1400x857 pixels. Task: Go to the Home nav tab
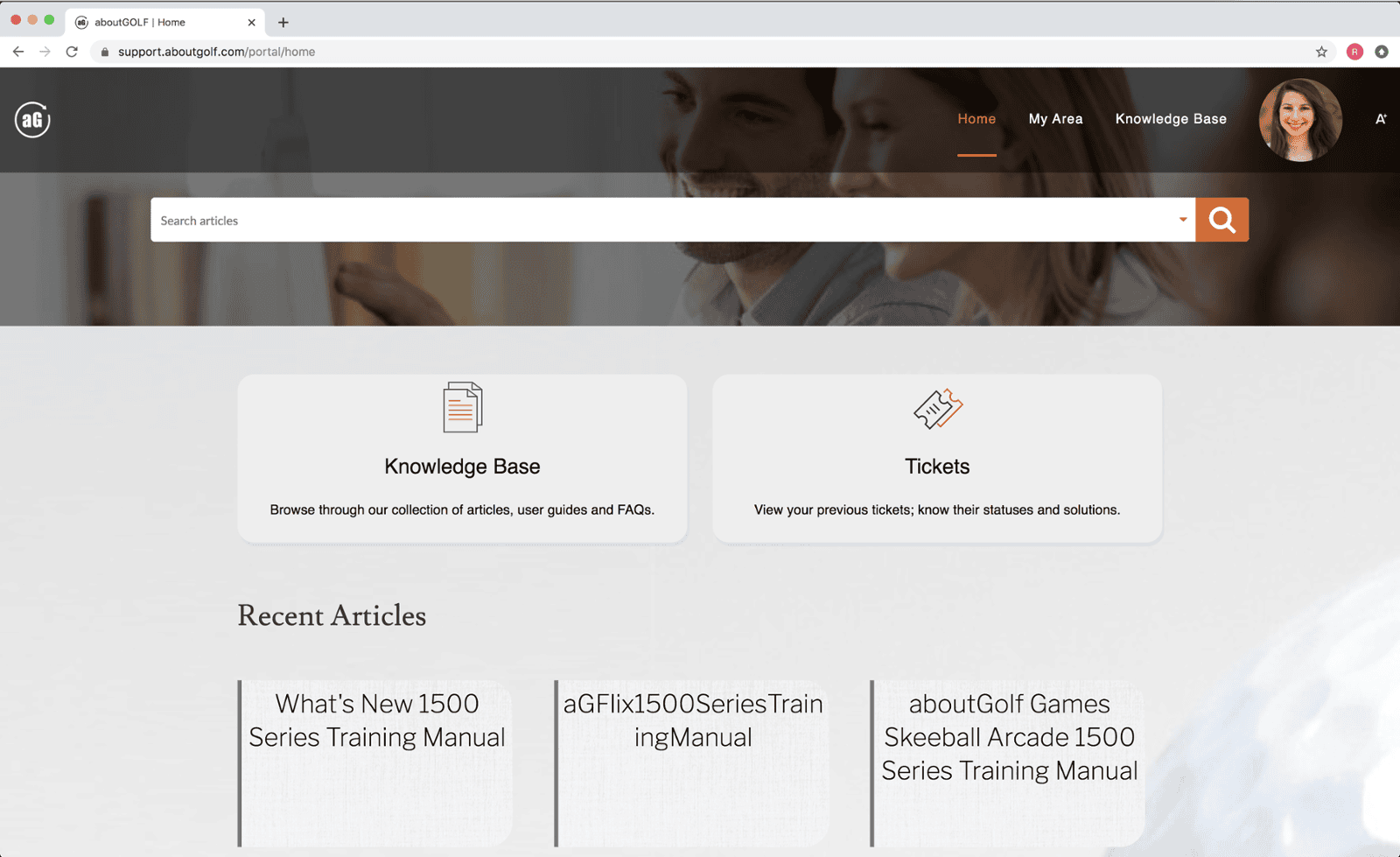point(976,119)
